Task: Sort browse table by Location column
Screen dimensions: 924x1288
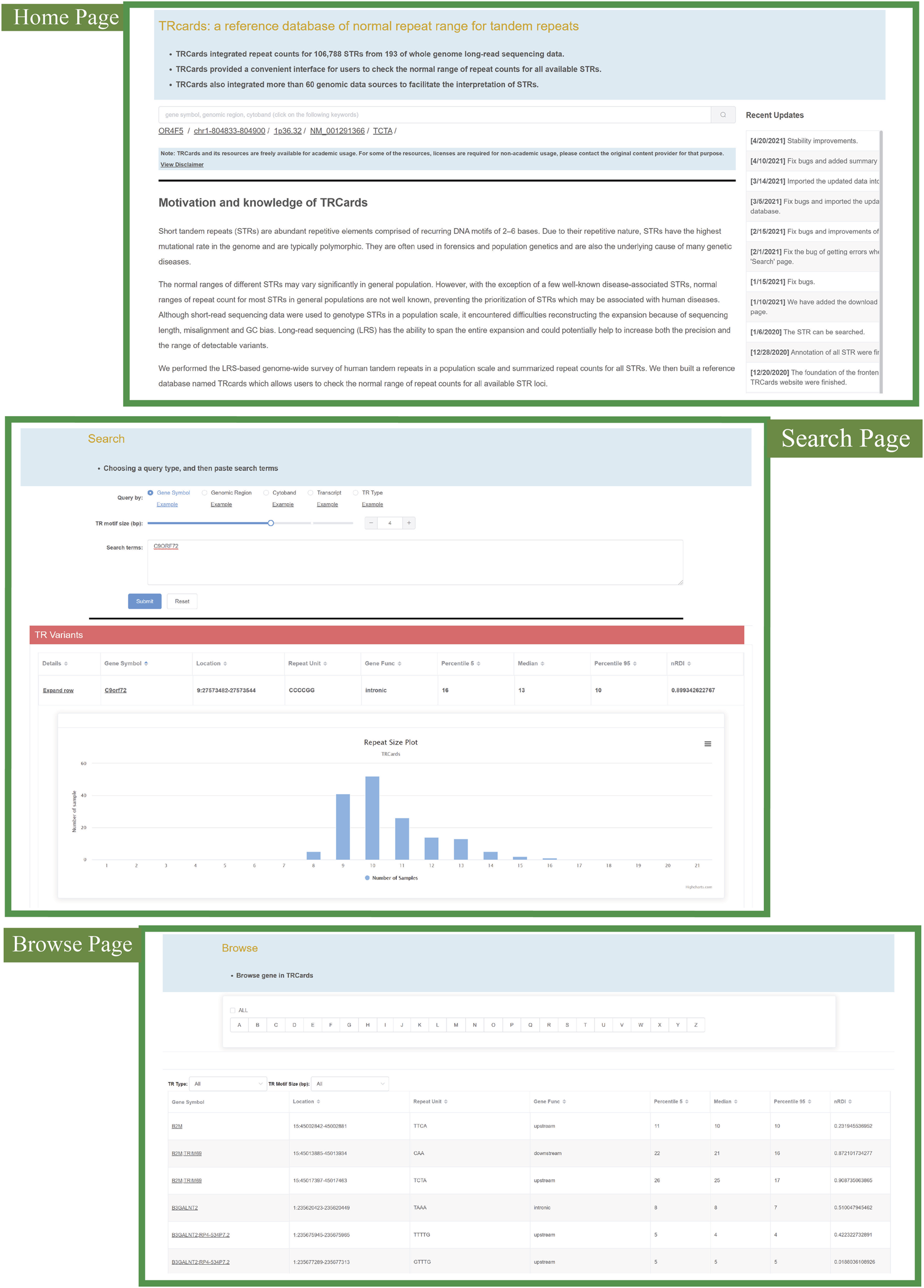Action: point(306,1101)
